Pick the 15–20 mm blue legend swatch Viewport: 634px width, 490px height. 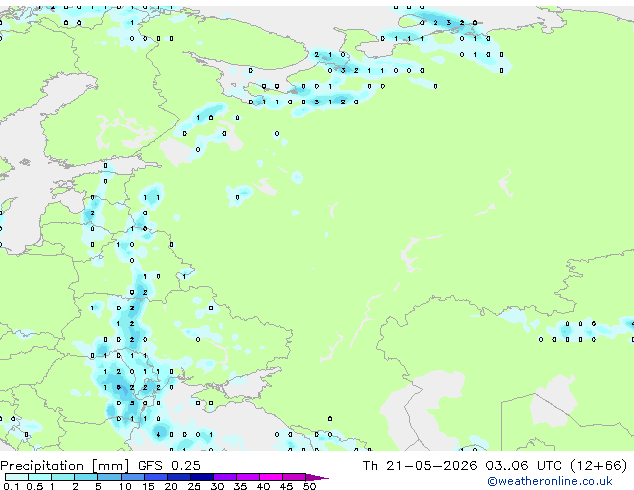point(156,477)
